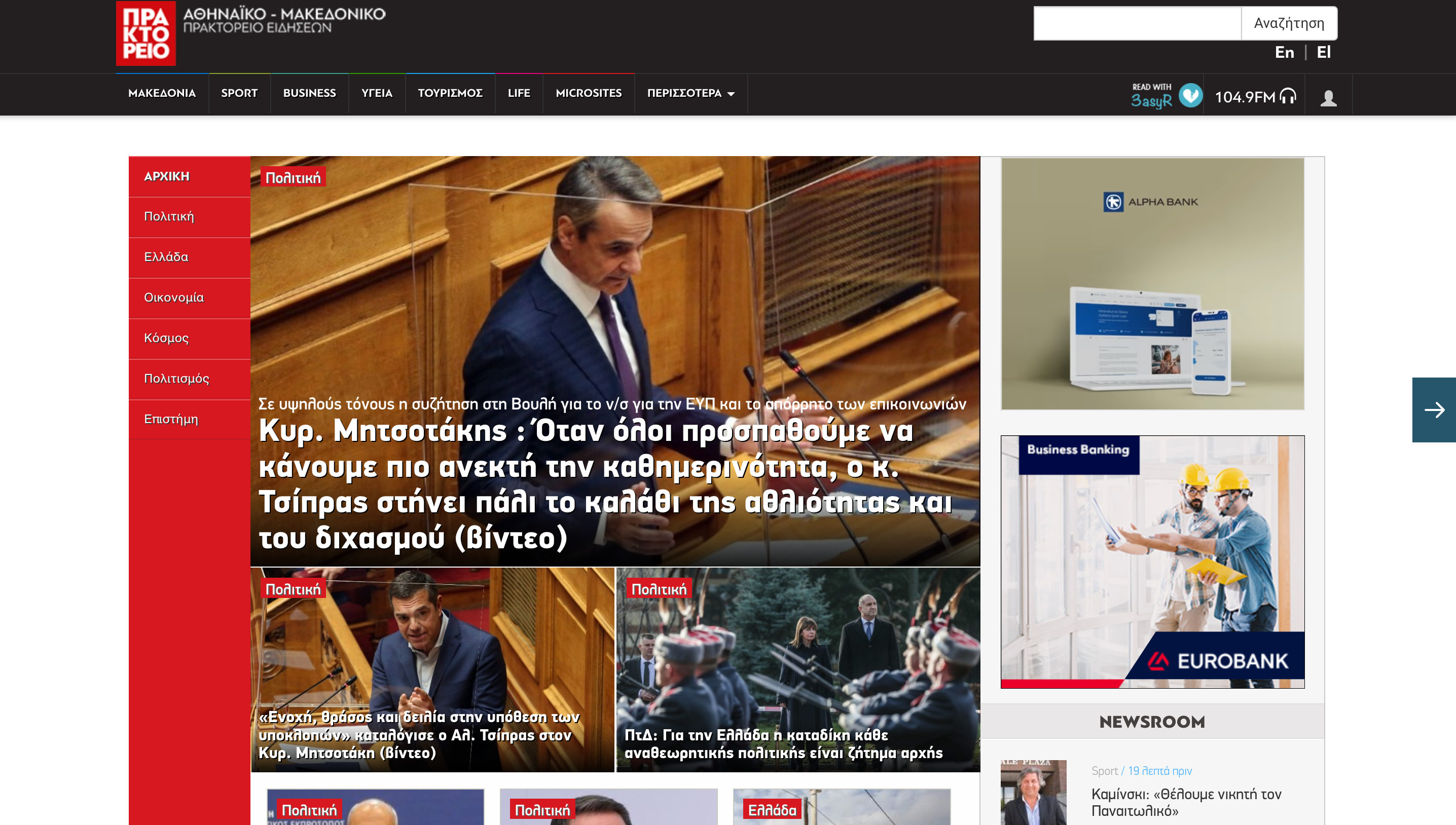Select MICROSITES in the navigation bar
Screen dimensions: 1456x825
tap(588, 93)
